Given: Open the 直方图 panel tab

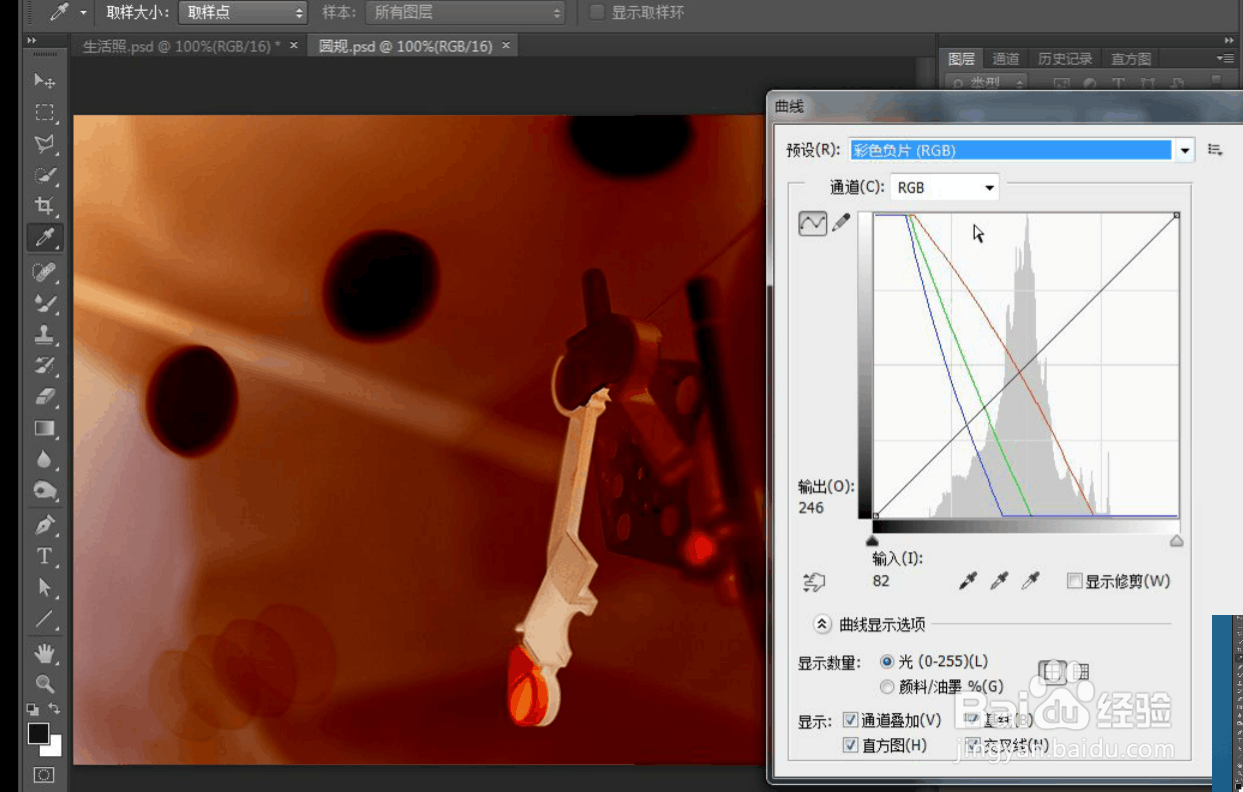Looking at the screenshot, I should tap(1131, 59).
